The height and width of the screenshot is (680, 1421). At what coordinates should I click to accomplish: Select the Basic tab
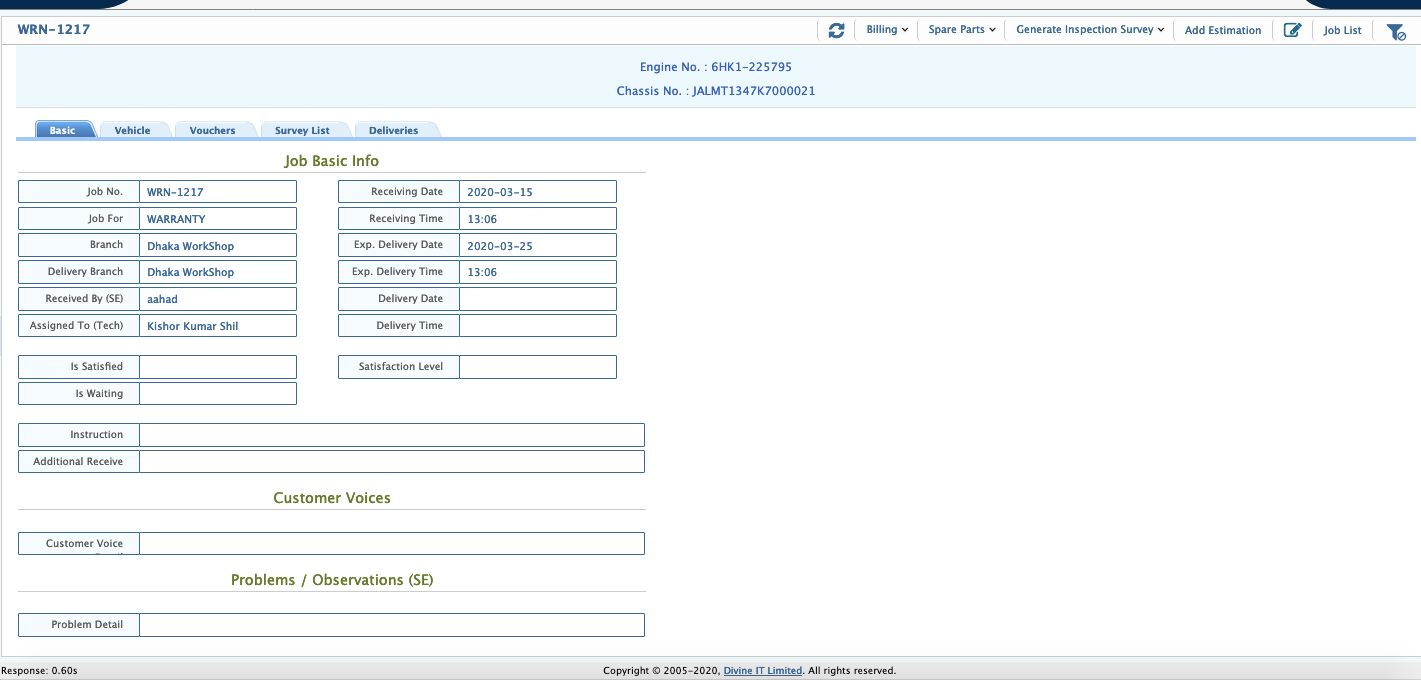64,129
